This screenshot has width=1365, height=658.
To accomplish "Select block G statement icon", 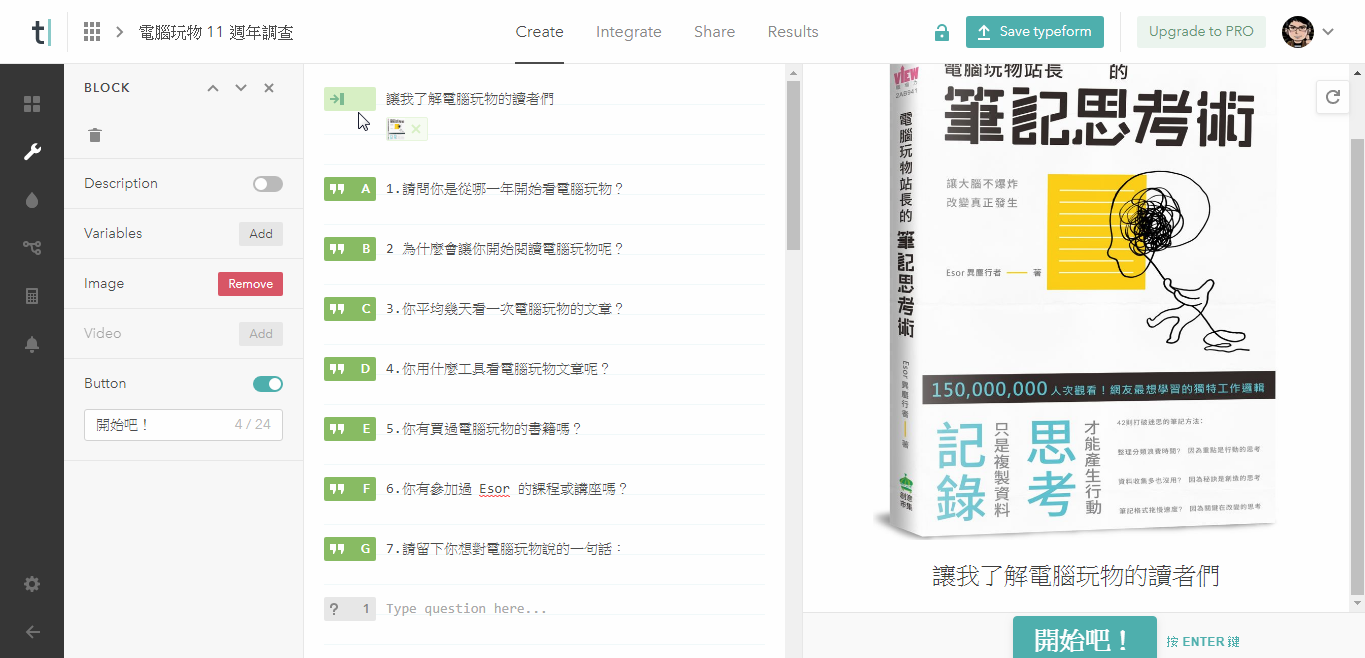I will pos(350,548).
